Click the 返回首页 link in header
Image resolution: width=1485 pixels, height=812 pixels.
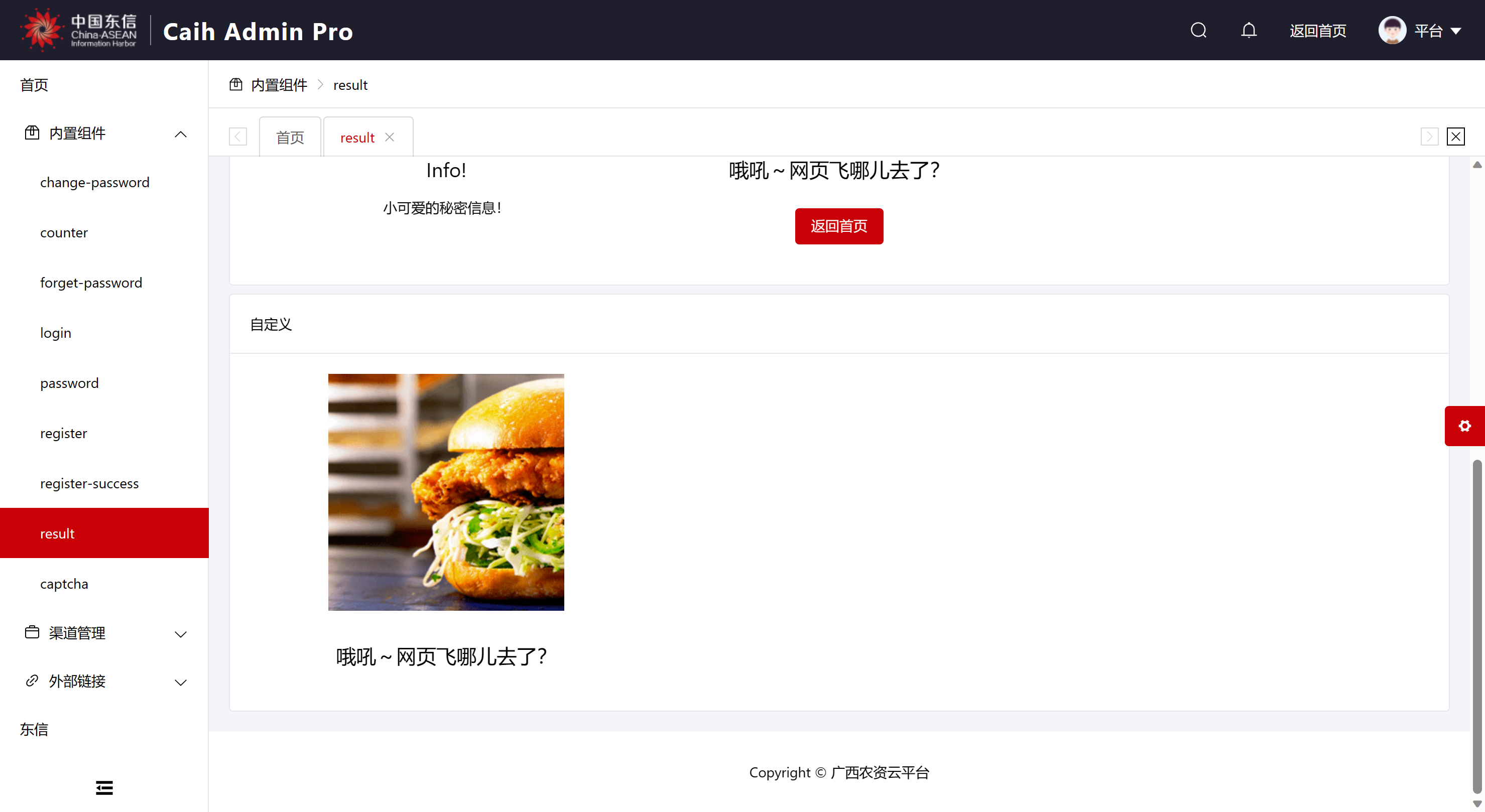click(x=1318, y=31)
